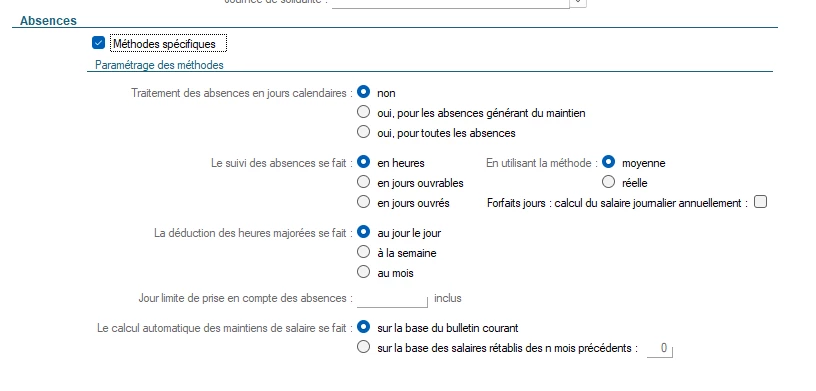Select 'sur la base du bulletin courant'
The height and width of the screenshot is (391, 816).
click(363, 327)
